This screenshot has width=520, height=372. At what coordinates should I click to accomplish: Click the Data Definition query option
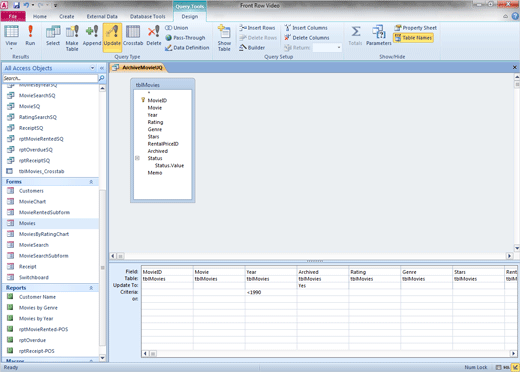click(187, 48)
